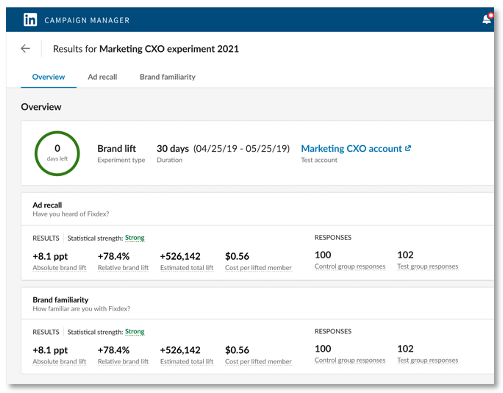Click the RESPONSES header in Brand familiarity

click(333, 331)
